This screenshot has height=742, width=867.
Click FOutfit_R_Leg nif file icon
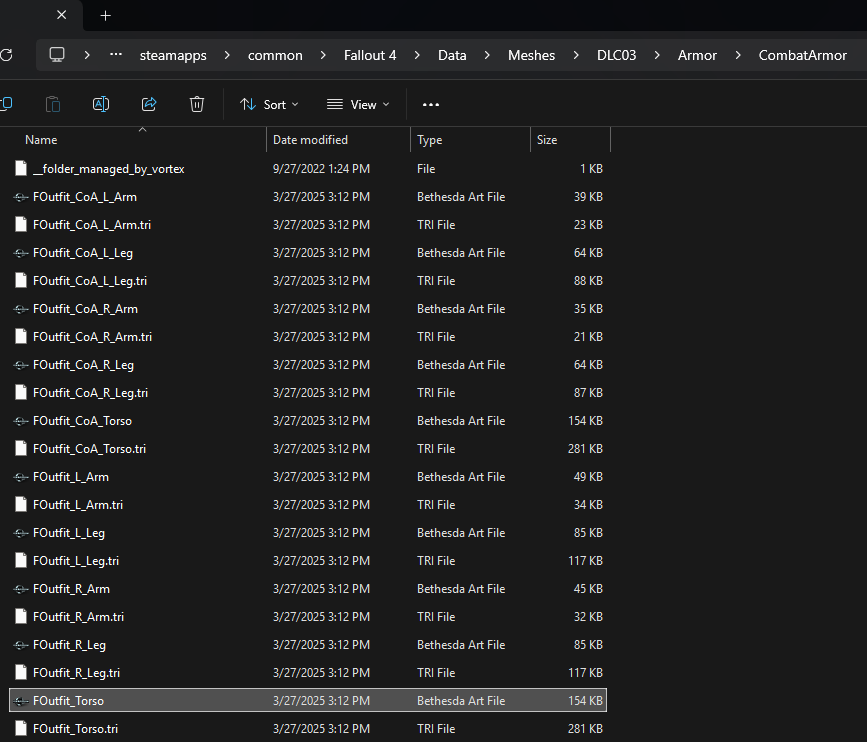pos(21,645)
